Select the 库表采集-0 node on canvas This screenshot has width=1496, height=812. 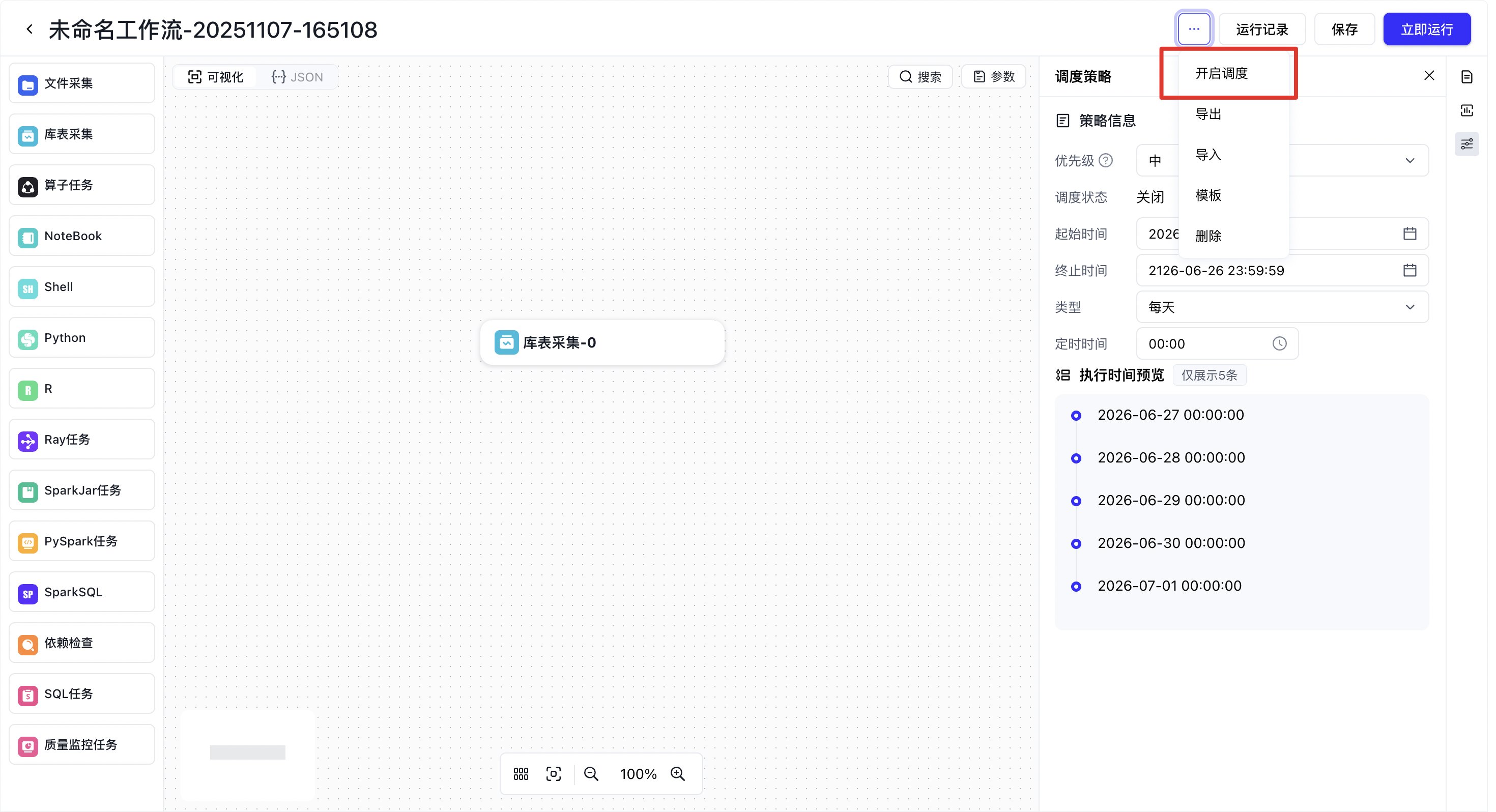(x=605, y=344)
